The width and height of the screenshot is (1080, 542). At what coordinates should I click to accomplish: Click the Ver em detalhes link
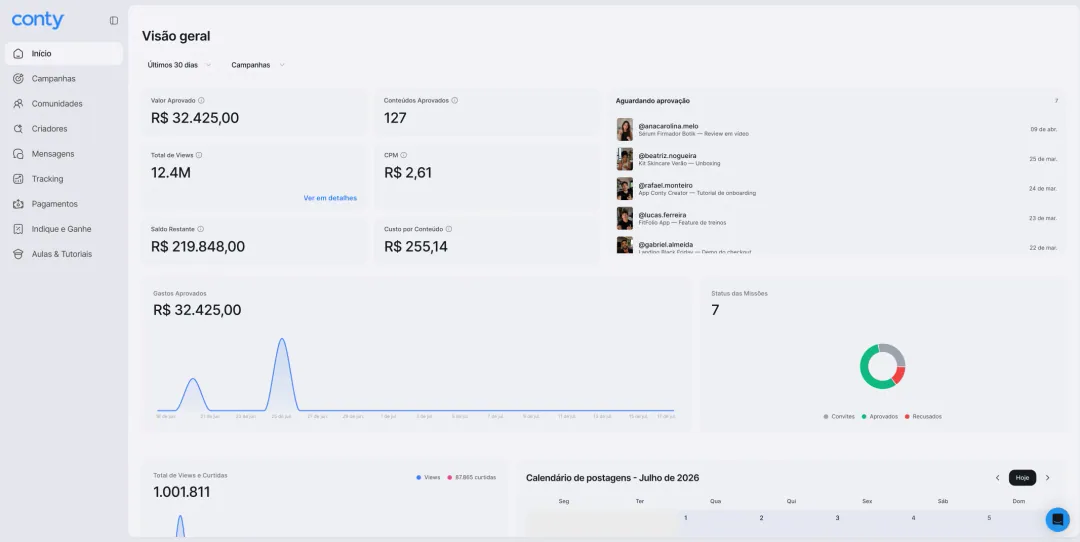[x=330, y=198]
